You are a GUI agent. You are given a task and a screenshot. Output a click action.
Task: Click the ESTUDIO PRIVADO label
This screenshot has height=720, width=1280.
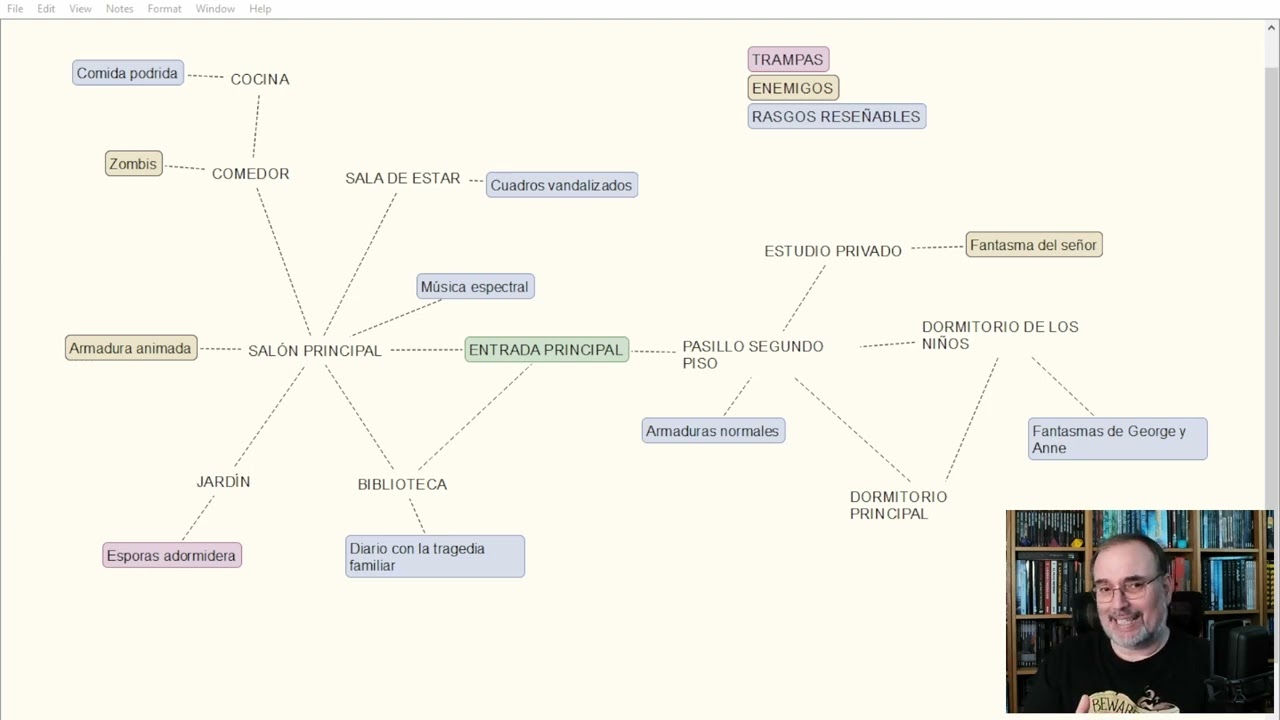[x=833, y=251]
